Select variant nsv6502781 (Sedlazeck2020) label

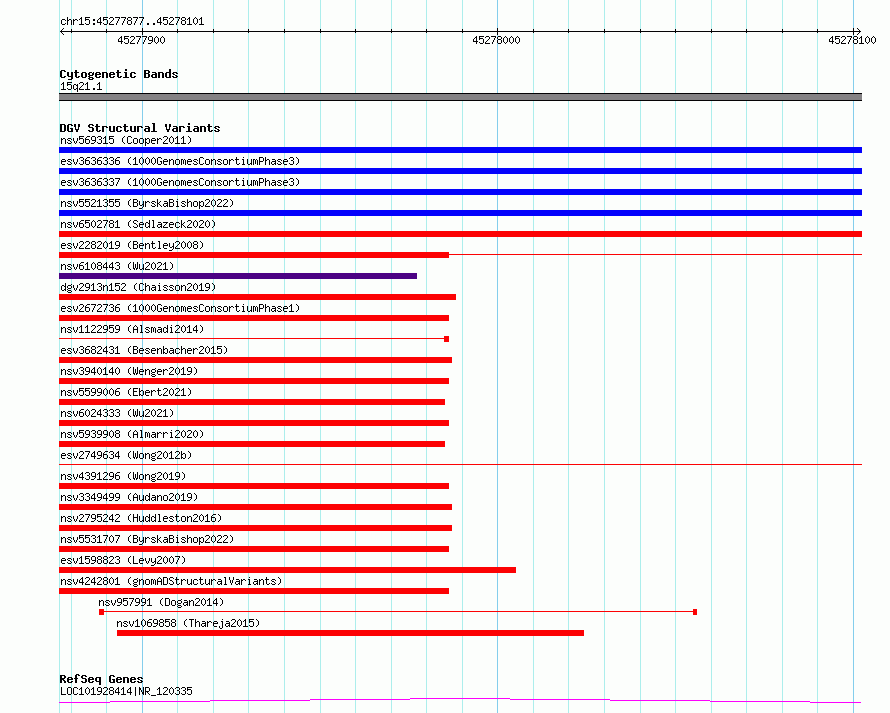(138, 224)
